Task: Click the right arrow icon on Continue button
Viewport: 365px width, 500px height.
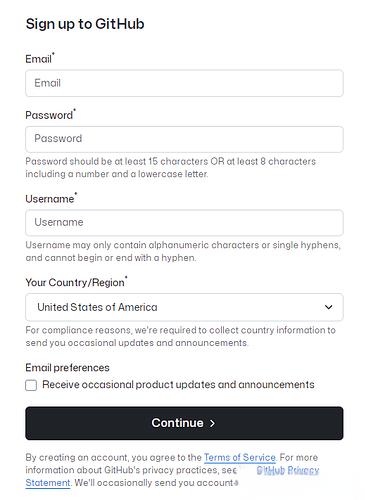Action: [212, 423]
